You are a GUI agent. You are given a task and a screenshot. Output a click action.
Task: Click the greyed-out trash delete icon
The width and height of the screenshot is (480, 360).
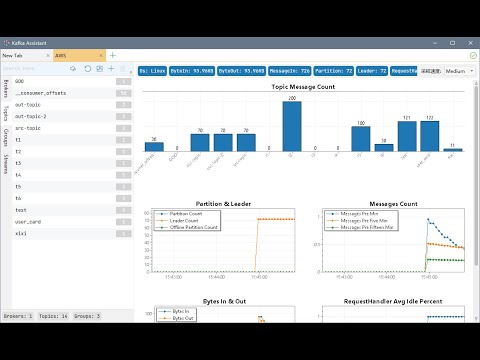tap(123, 69)
